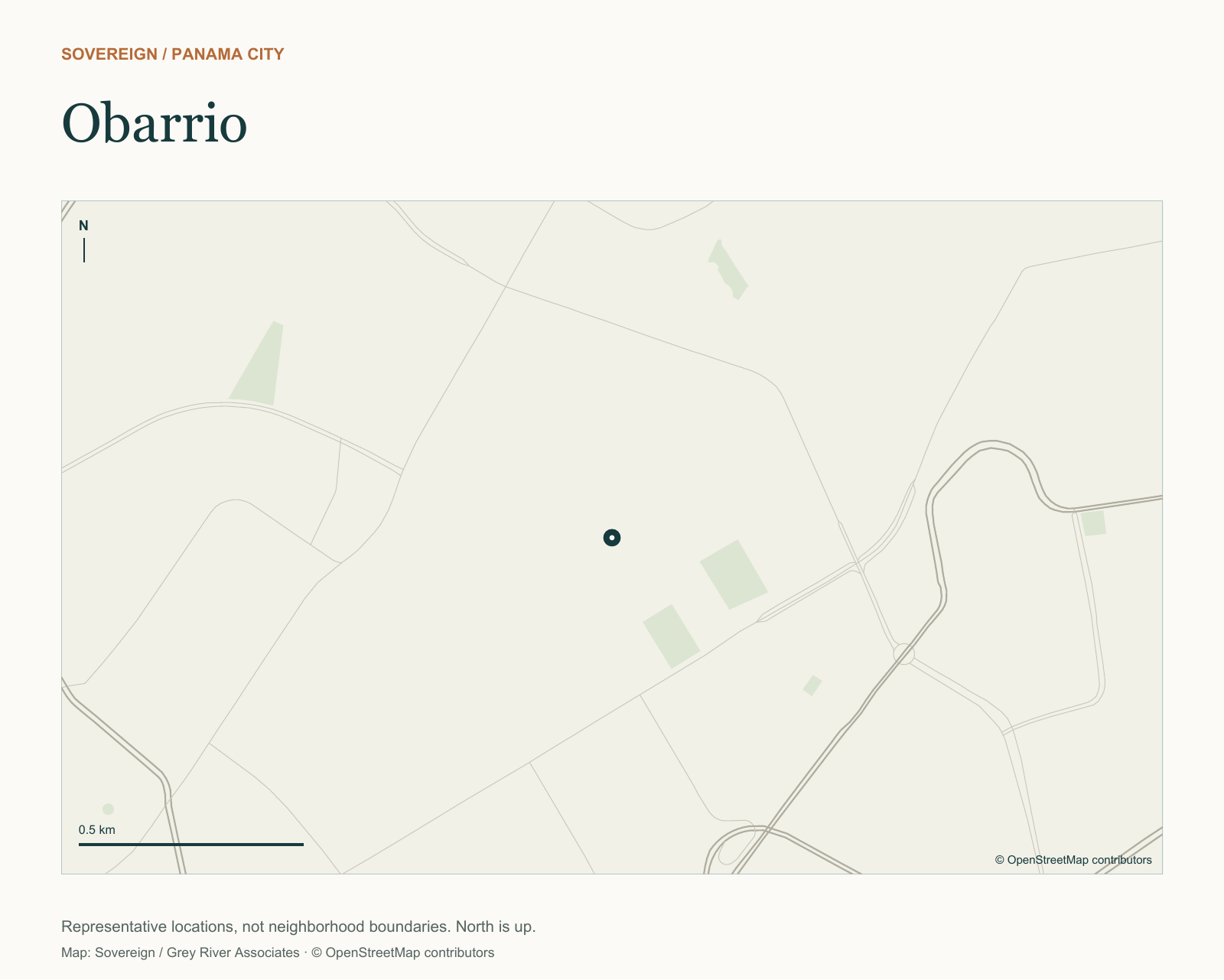
Task: Click the north arrow indicator
Action: coord(84,241)
